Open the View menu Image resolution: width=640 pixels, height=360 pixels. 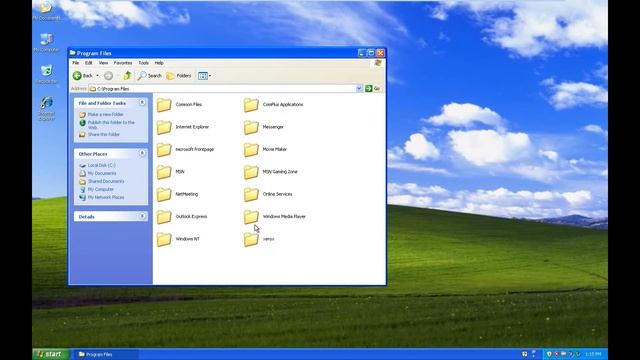(x=103, y=63)
